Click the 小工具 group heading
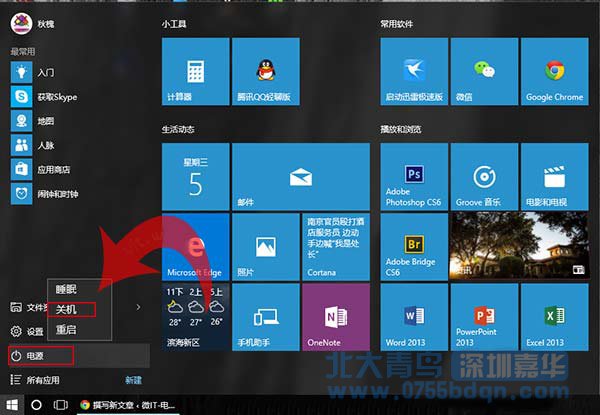The image size is (600, 415). pyautogui.click(x=174, y=24)
